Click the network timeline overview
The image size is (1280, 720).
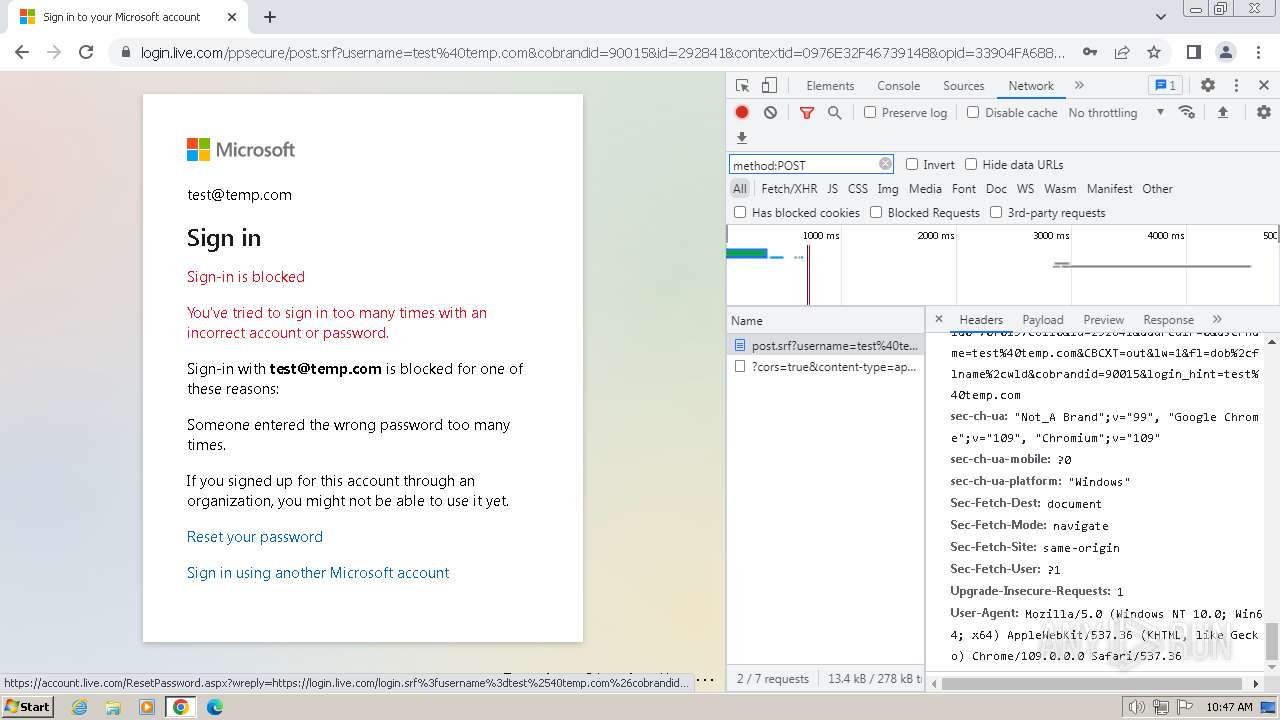(x=1003, y=265)
